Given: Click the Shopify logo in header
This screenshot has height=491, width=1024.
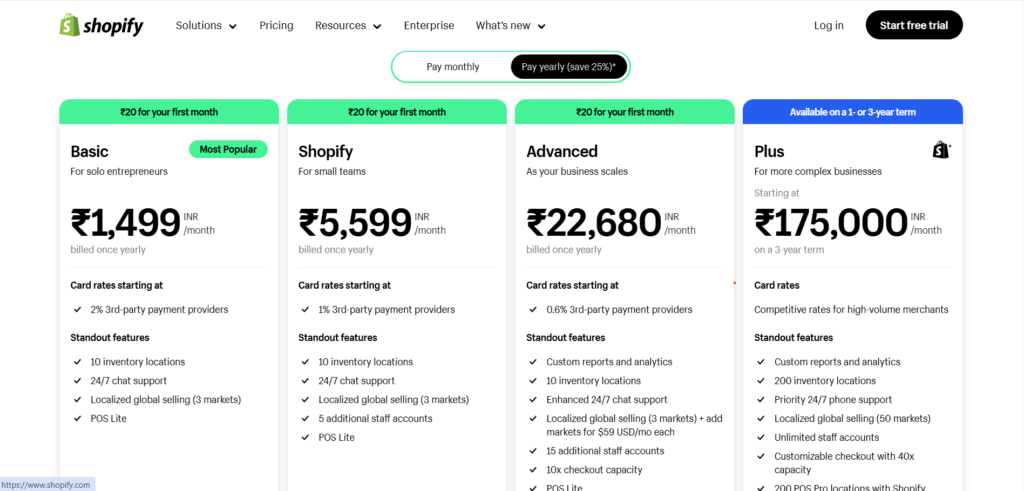Looking at the screenshot, I should [x=101, y=25].
